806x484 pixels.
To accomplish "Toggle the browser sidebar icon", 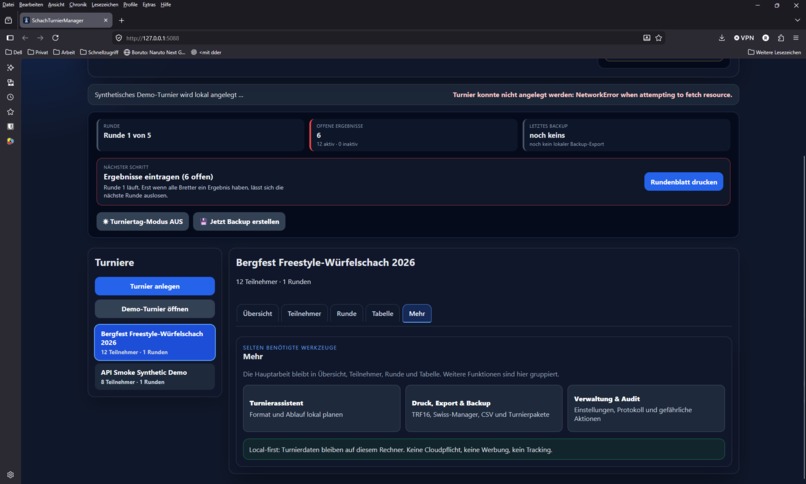I will (10, 38).
